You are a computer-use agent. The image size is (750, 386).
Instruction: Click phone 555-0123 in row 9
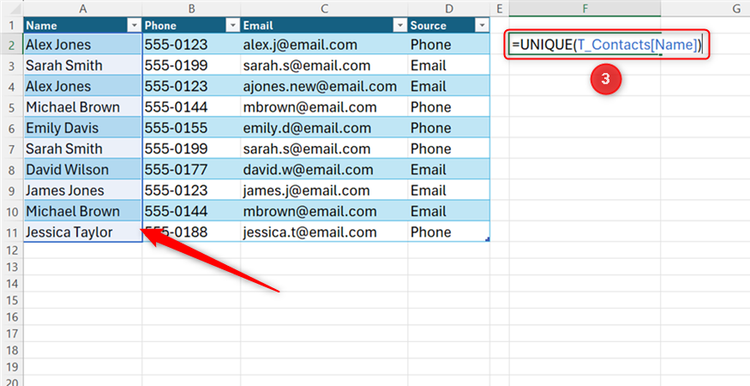point(191,190)
